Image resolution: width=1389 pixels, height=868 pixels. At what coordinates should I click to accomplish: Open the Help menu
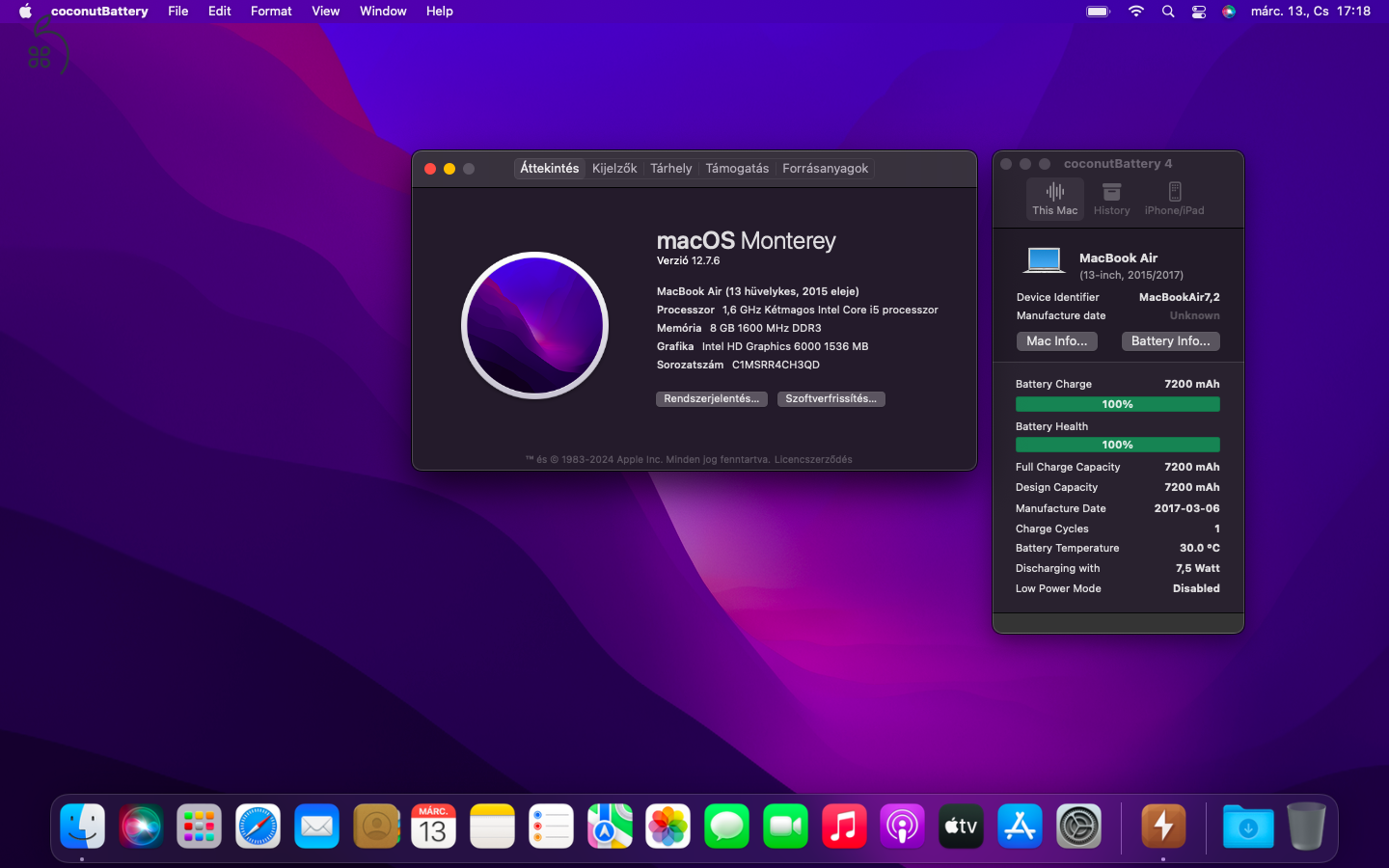click(440, 12)
